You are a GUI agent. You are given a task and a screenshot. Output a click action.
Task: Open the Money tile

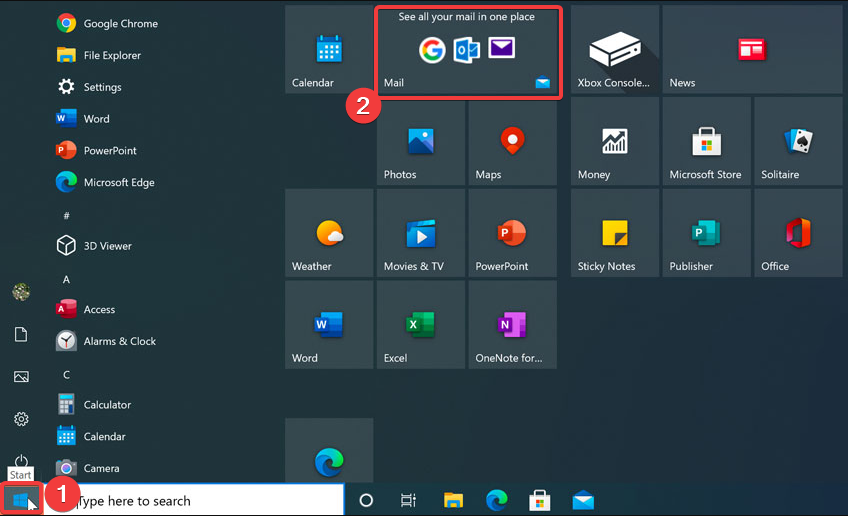(x=615, y=142)
